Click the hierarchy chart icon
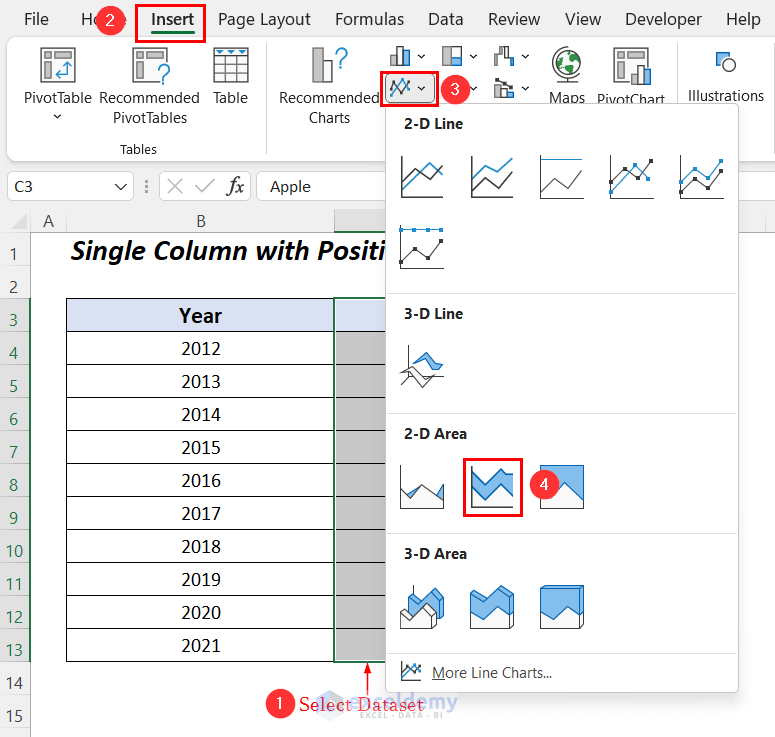The image size is (775, 737). click(x=452, y=56)
